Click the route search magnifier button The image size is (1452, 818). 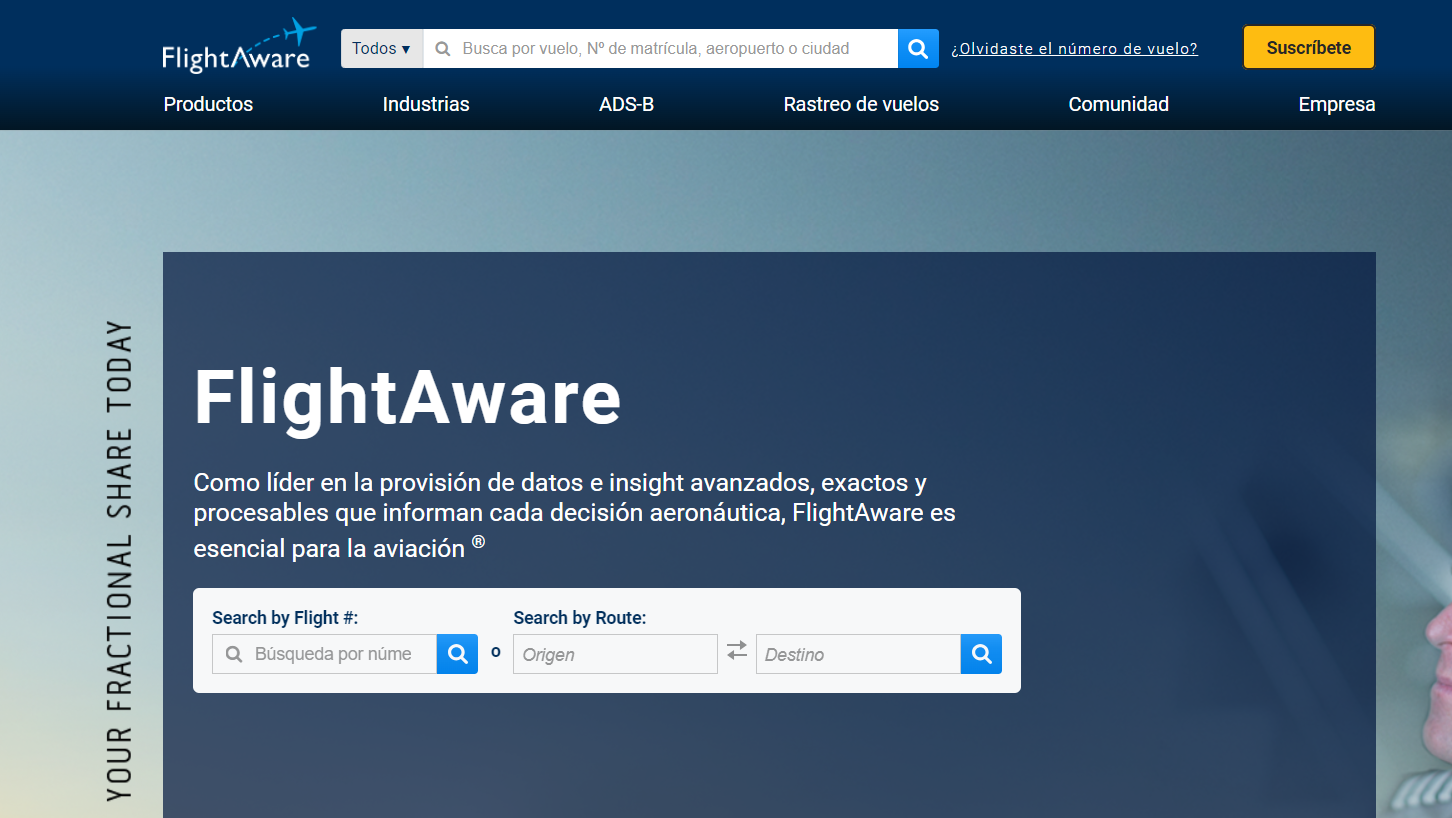pyautogui.click(x=981, y=654)
